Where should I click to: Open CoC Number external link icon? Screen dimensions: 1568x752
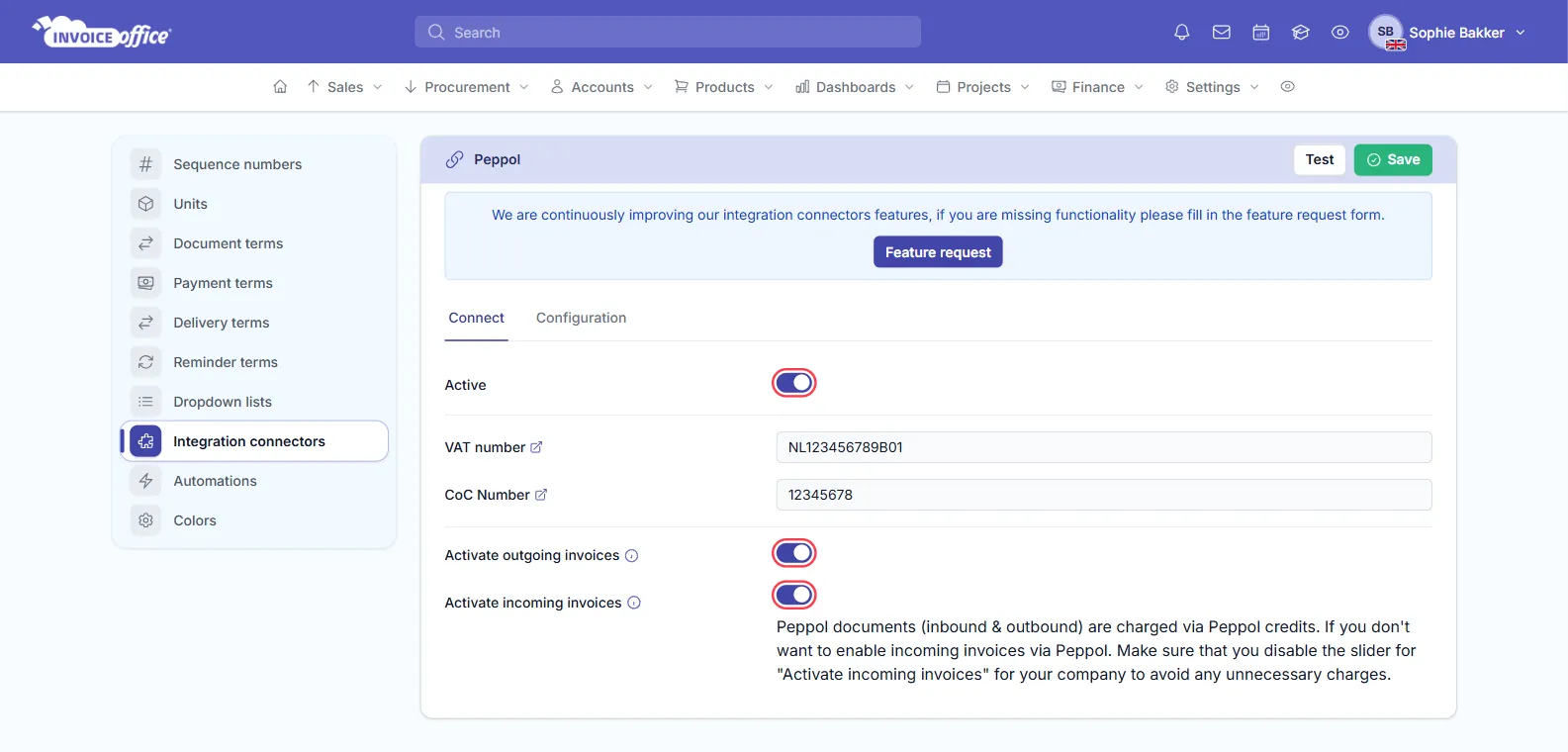[541, 495]
